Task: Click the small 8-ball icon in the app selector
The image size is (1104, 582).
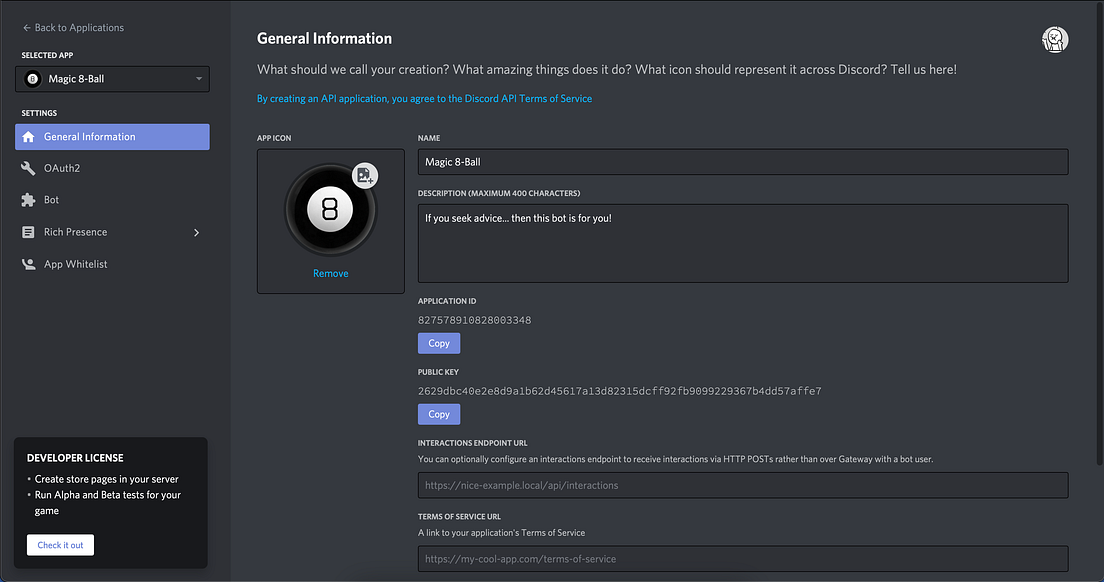Action: 32,79
